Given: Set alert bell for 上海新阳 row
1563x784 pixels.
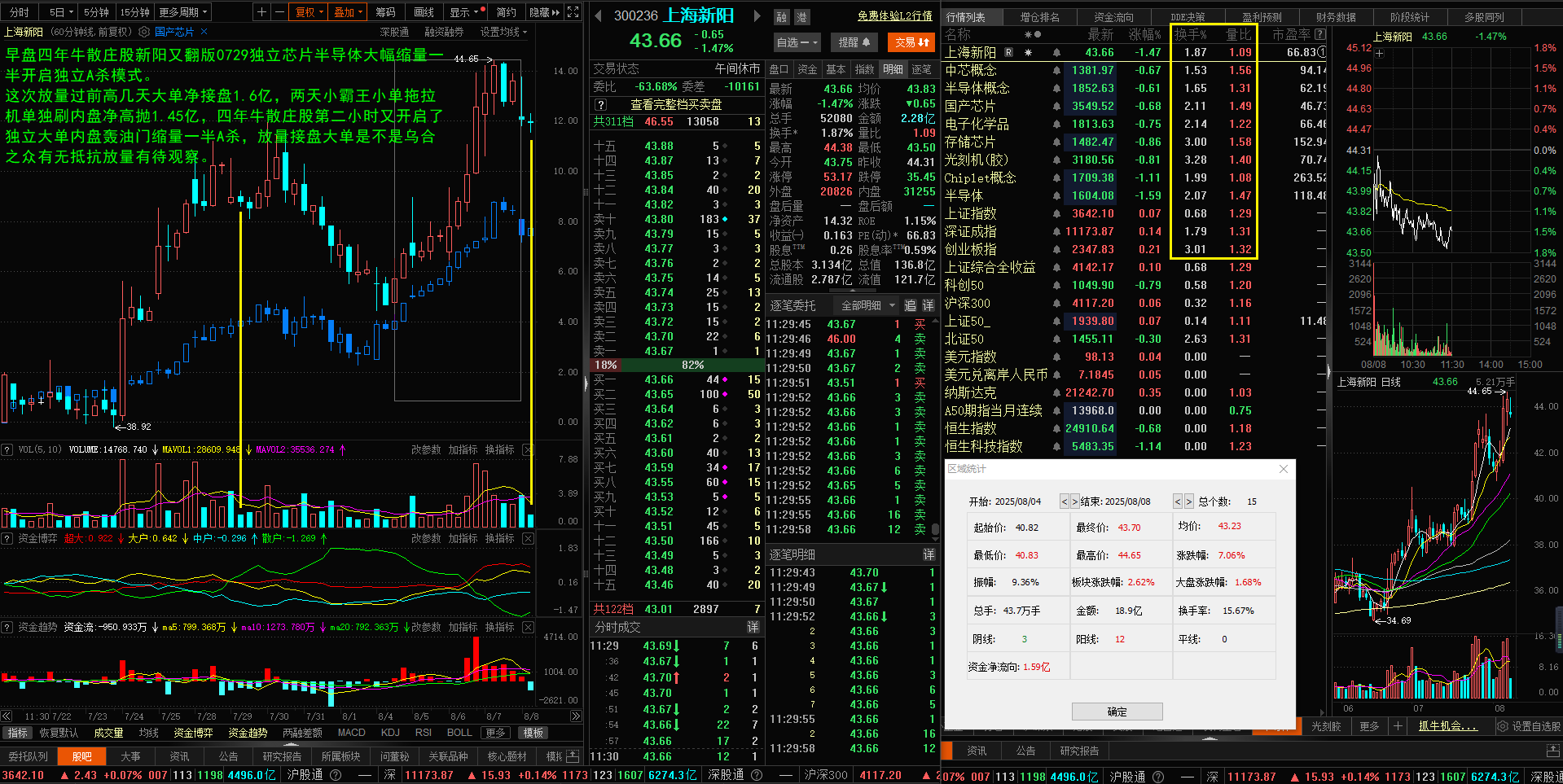Looking at the screenshot, I should pyautogui.click(x=1056, y=52).
